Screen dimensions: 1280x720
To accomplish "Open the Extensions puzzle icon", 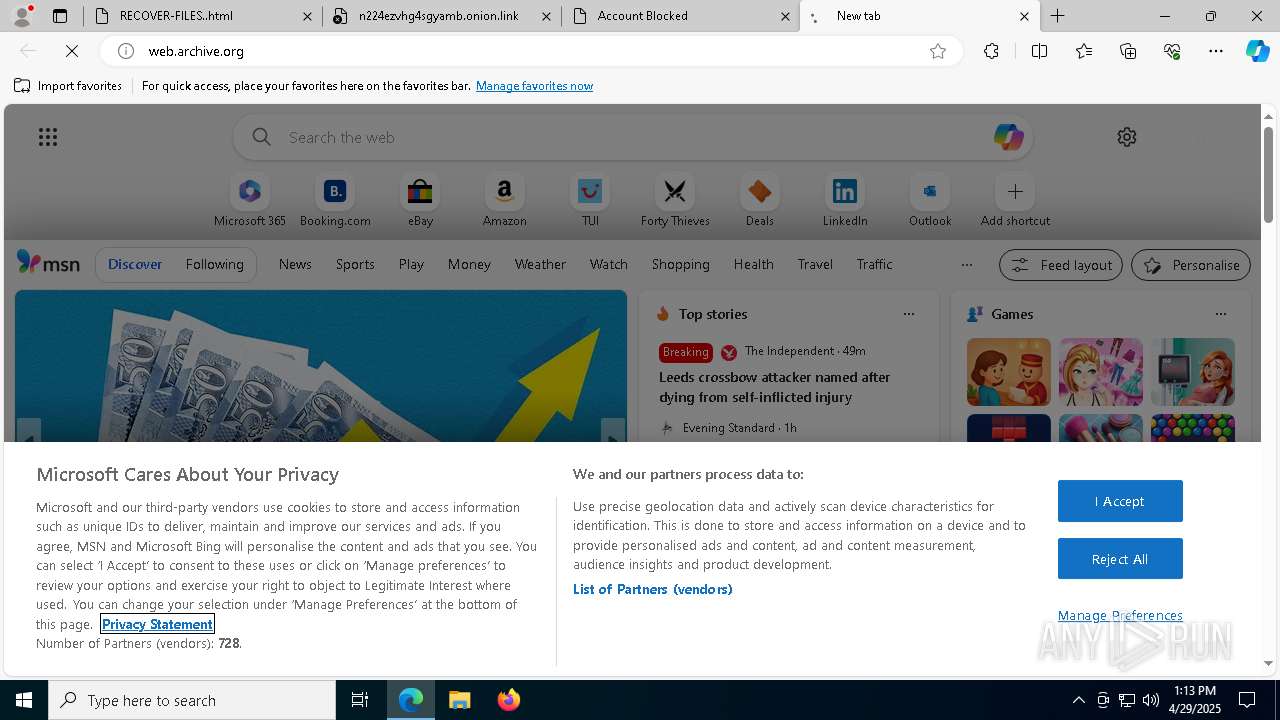I will [x=991, y=51].
